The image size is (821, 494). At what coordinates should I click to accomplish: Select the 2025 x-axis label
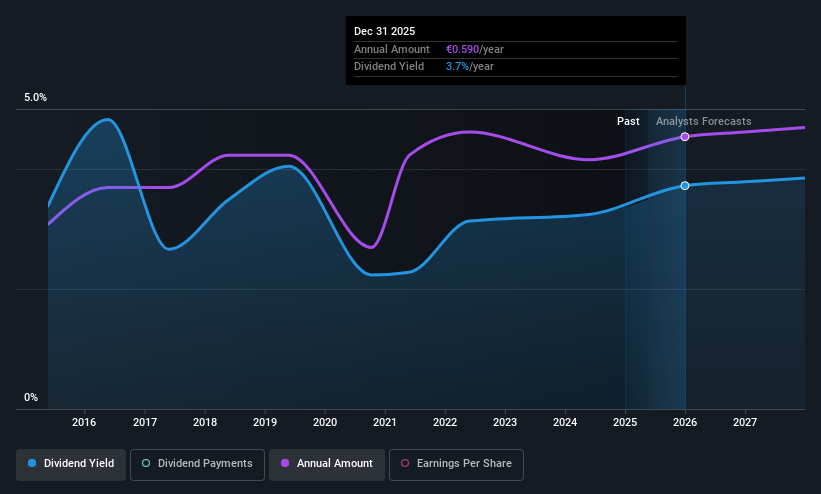(x=625, y=422)
